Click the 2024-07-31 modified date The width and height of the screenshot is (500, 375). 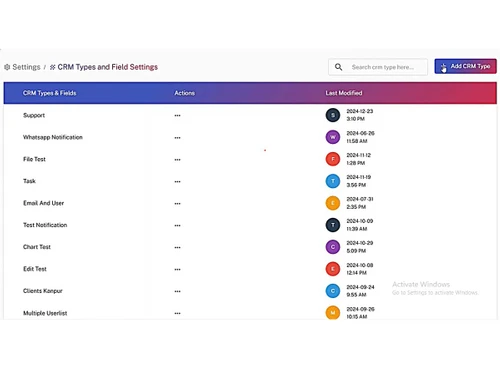click(x=360, y=199)
